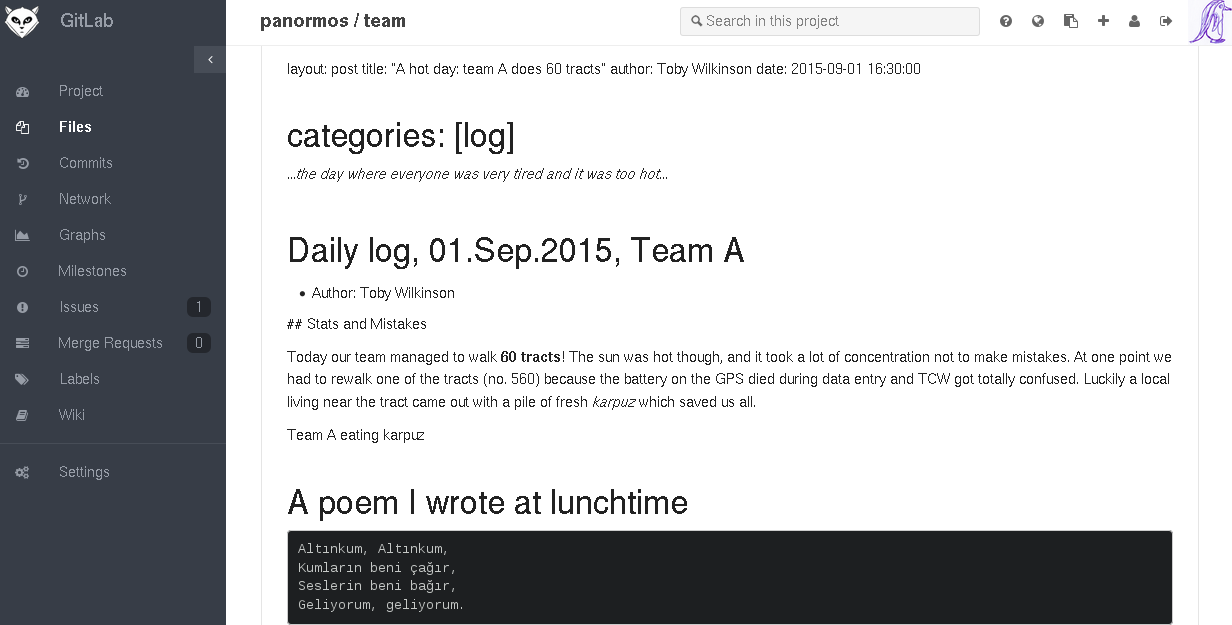Open the Project menu item
This screenshot has width=1232, height=625.
pos(80,91)
